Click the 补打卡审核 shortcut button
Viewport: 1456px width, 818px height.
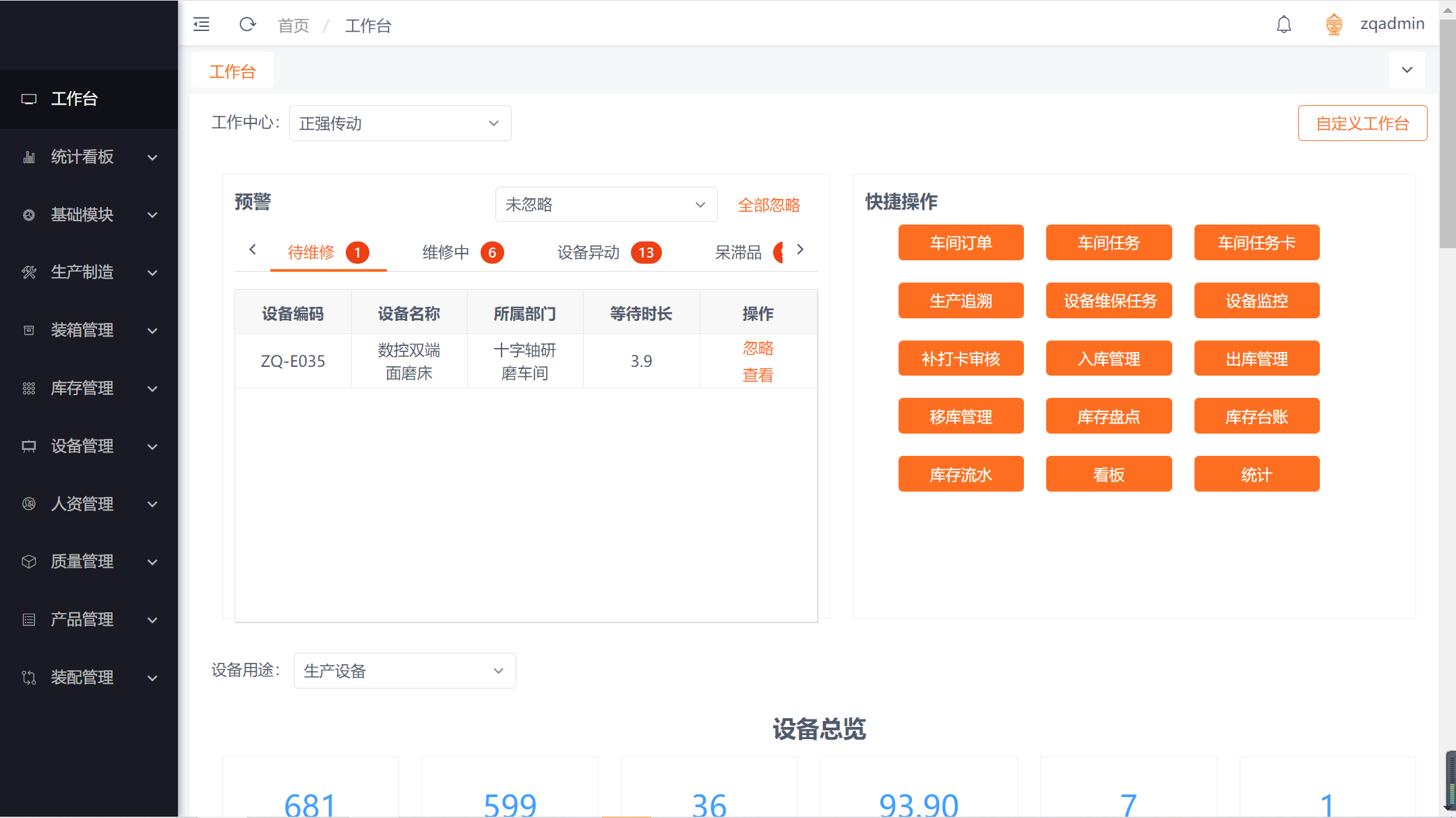pyautogui.click(x=961, y=359)
